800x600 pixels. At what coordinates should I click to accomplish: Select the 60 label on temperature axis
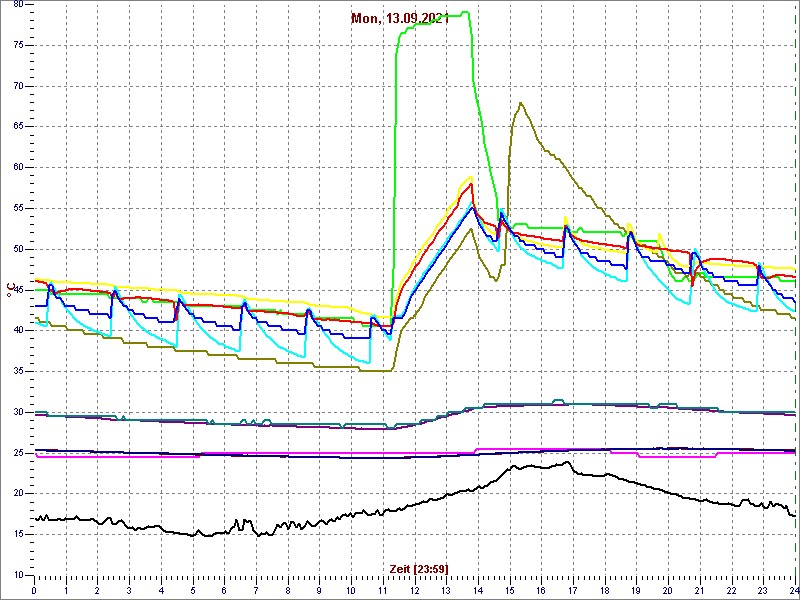coord(17,168)
